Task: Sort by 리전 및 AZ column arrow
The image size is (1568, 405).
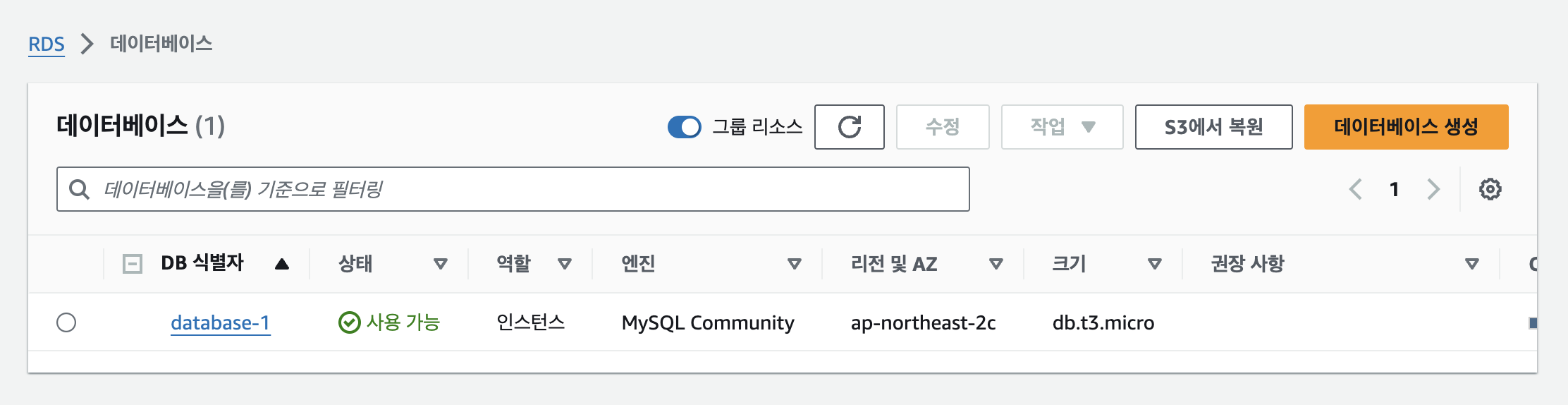Action: coord(996,264)
